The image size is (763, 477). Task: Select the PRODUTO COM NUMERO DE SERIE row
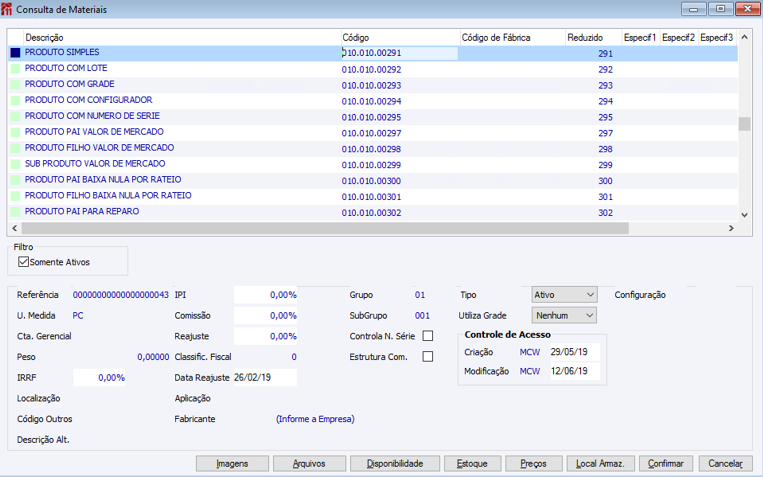pyautogui.click(x=373, y=116)
